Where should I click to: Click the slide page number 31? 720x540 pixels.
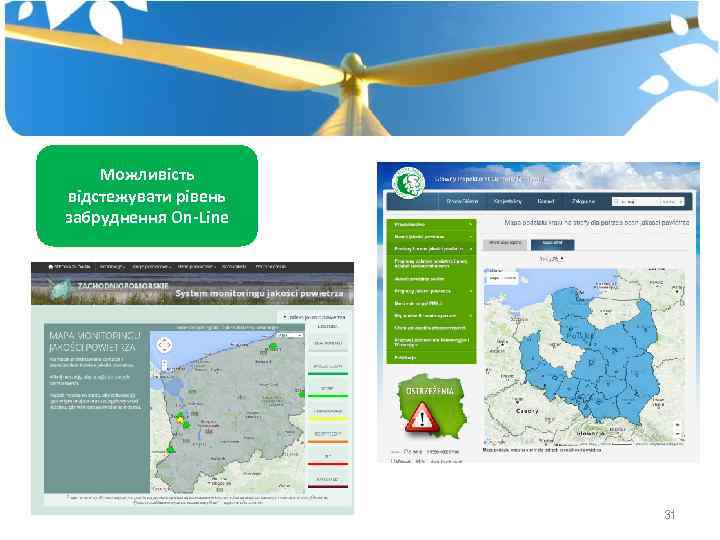(669, 514)
